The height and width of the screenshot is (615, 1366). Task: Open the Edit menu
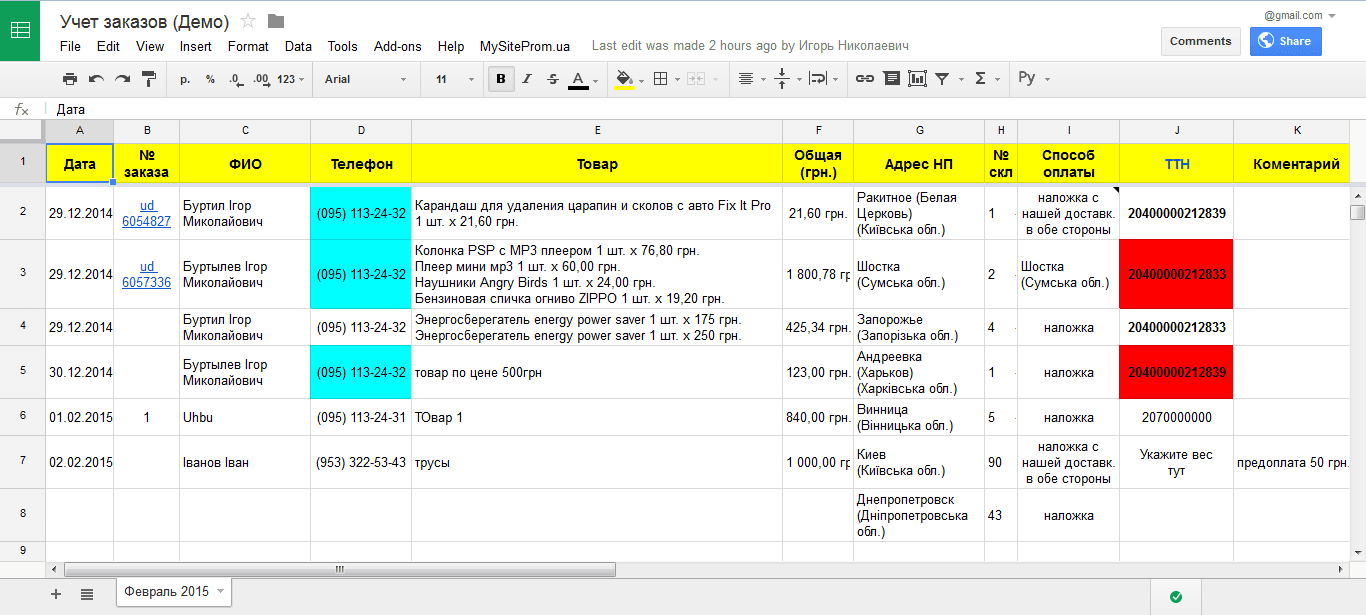coord(108,46)
